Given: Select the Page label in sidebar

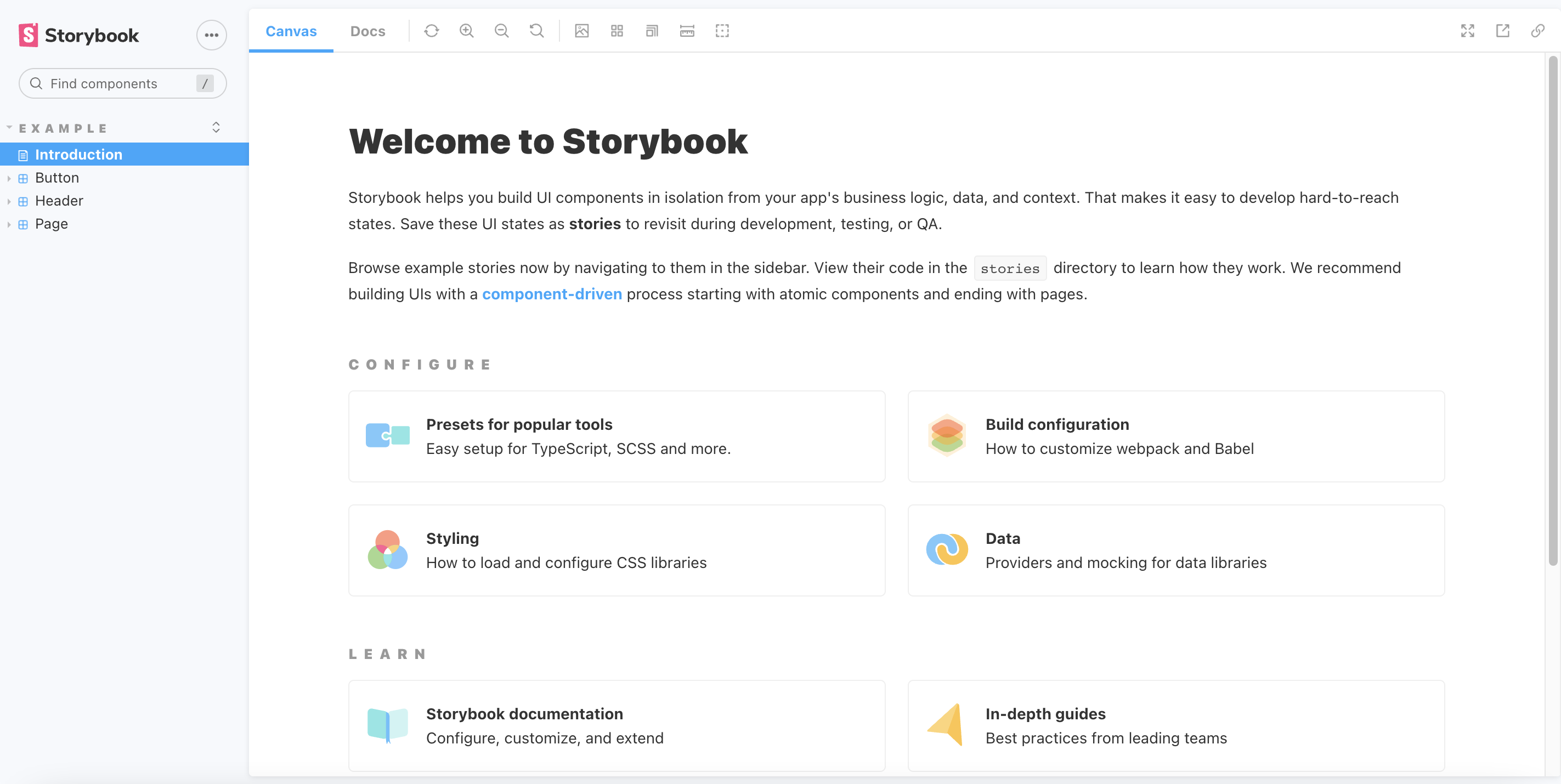Looking at the screenshot, I should tap(52, 224).
